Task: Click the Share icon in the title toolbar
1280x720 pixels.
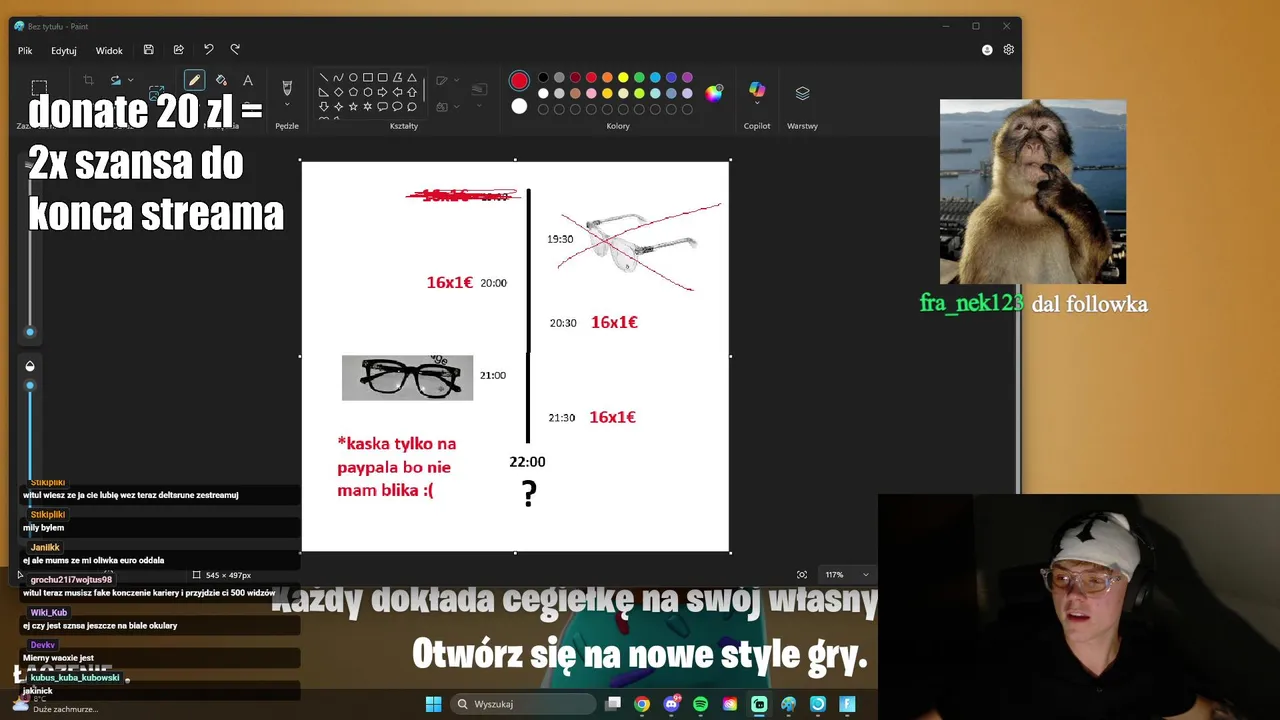Action: point(178,50)
